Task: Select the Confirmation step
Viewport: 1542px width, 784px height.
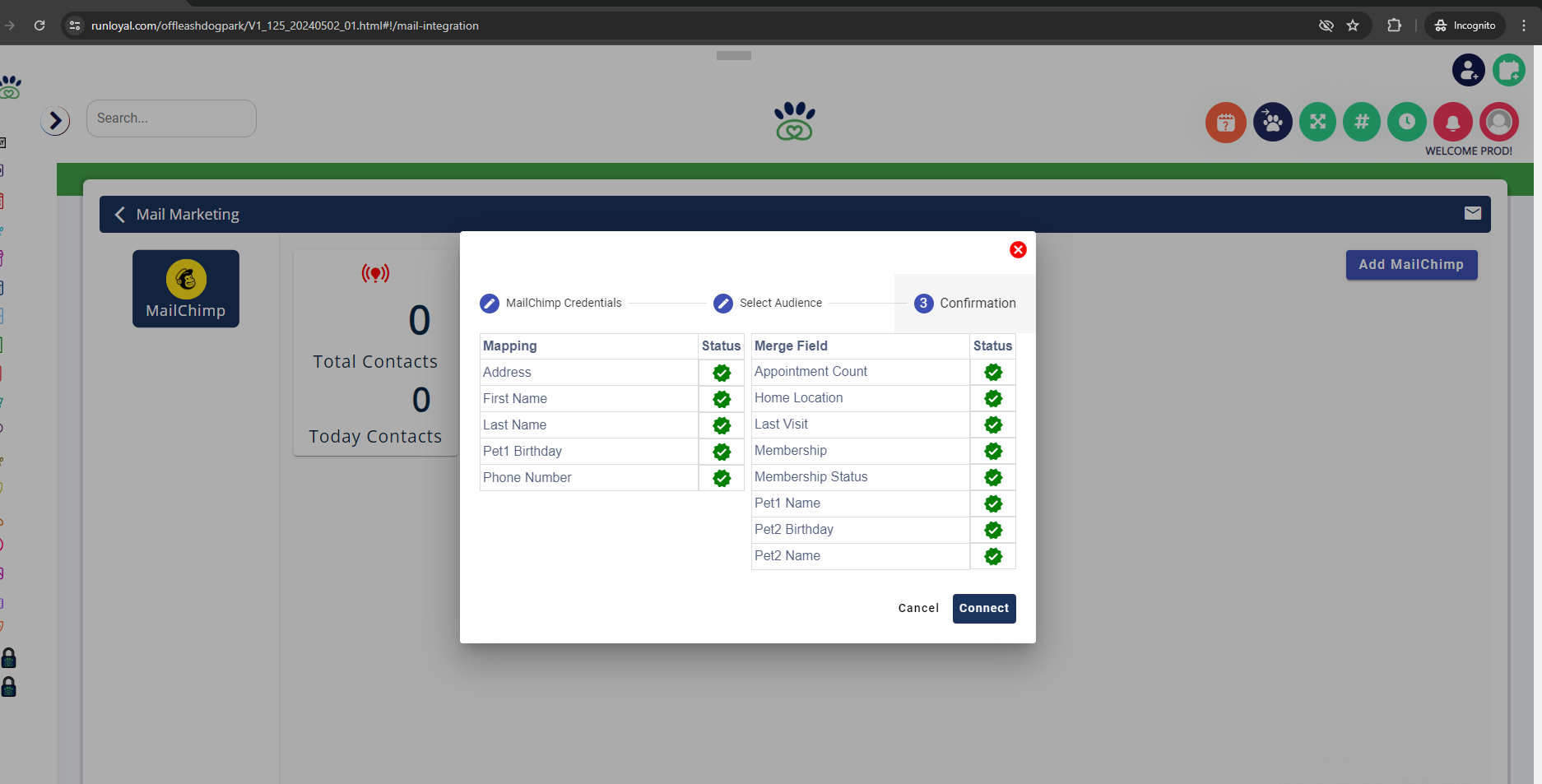Action: (965, 303)
